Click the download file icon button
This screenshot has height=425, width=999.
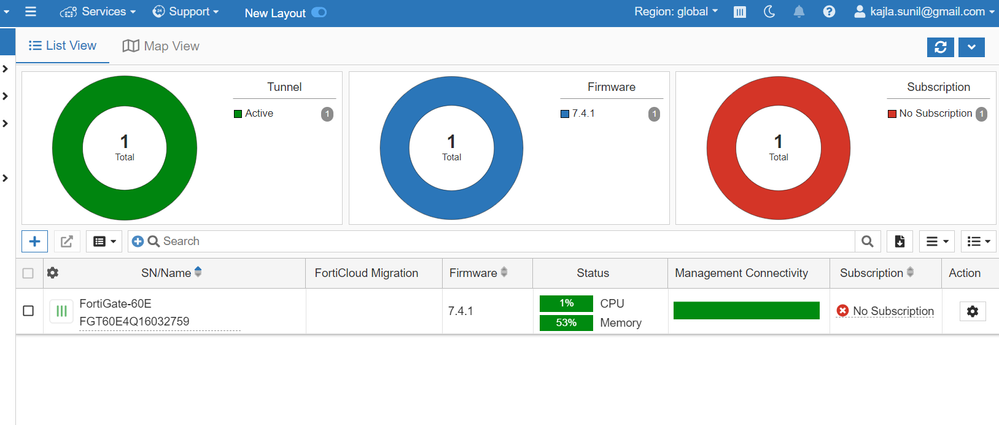pyautogui.click(x=900, y=241)
